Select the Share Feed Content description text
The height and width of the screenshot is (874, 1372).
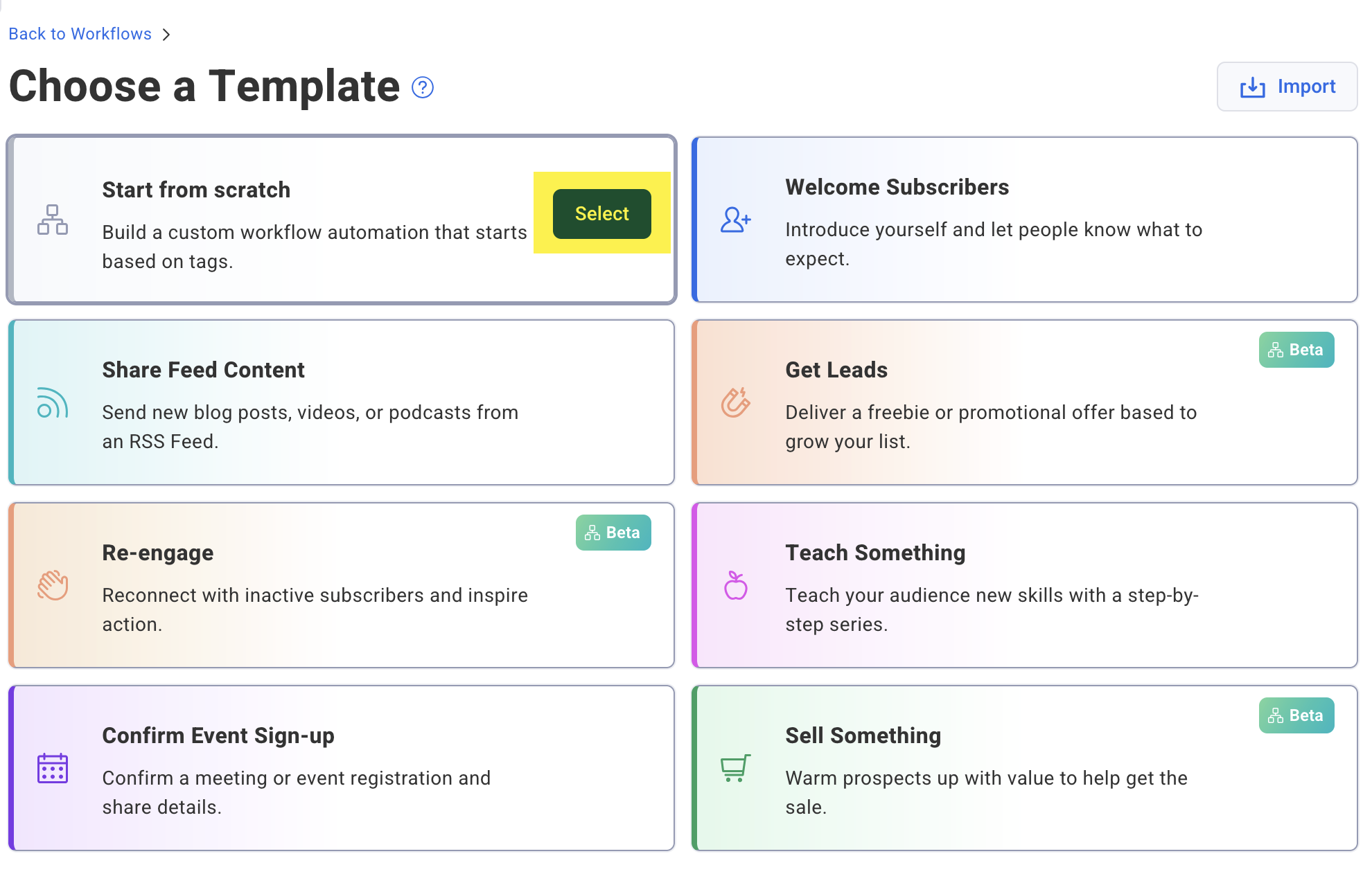click(x=310, y=427)
